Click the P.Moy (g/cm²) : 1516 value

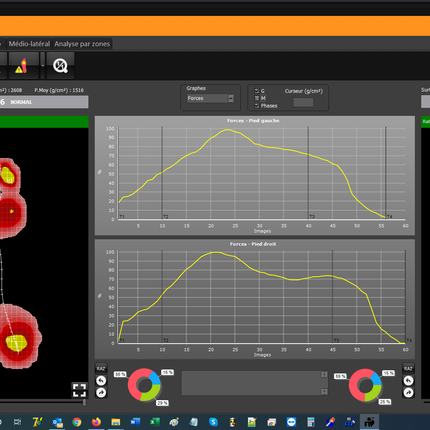(59, 90)
